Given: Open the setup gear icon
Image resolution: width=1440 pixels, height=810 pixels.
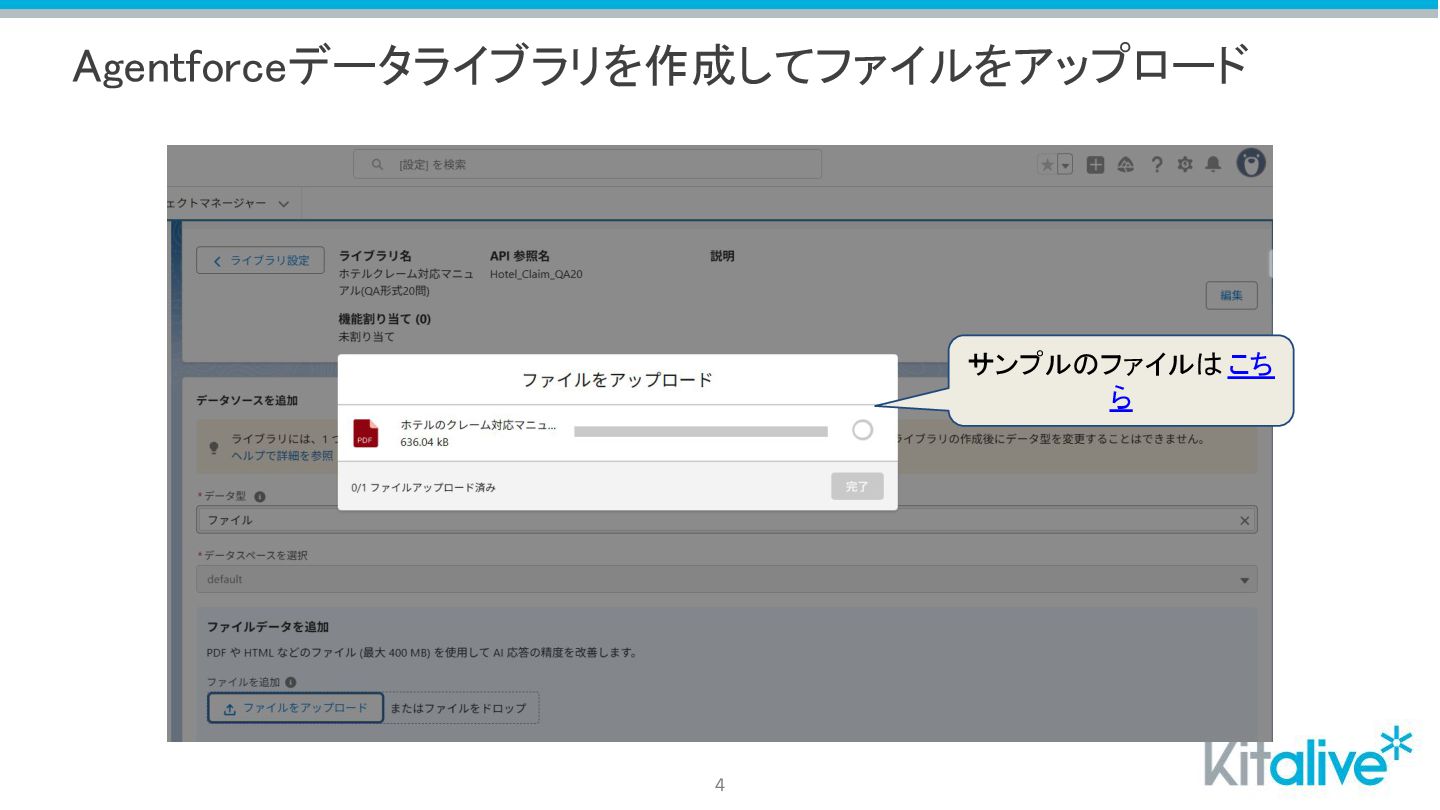Looking at the screenshot, I should coord(1185,165).
